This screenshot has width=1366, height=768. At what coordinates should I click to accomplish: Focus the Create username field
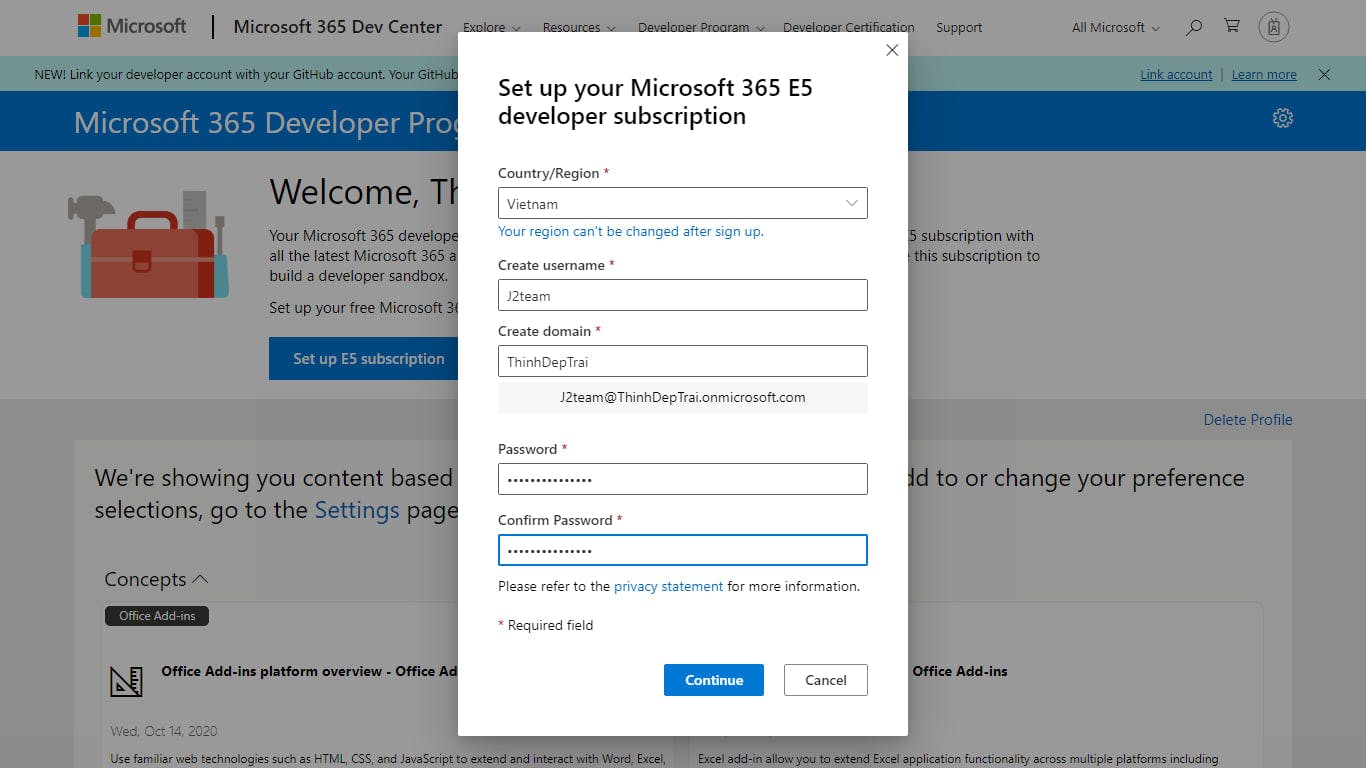[683, 295]
